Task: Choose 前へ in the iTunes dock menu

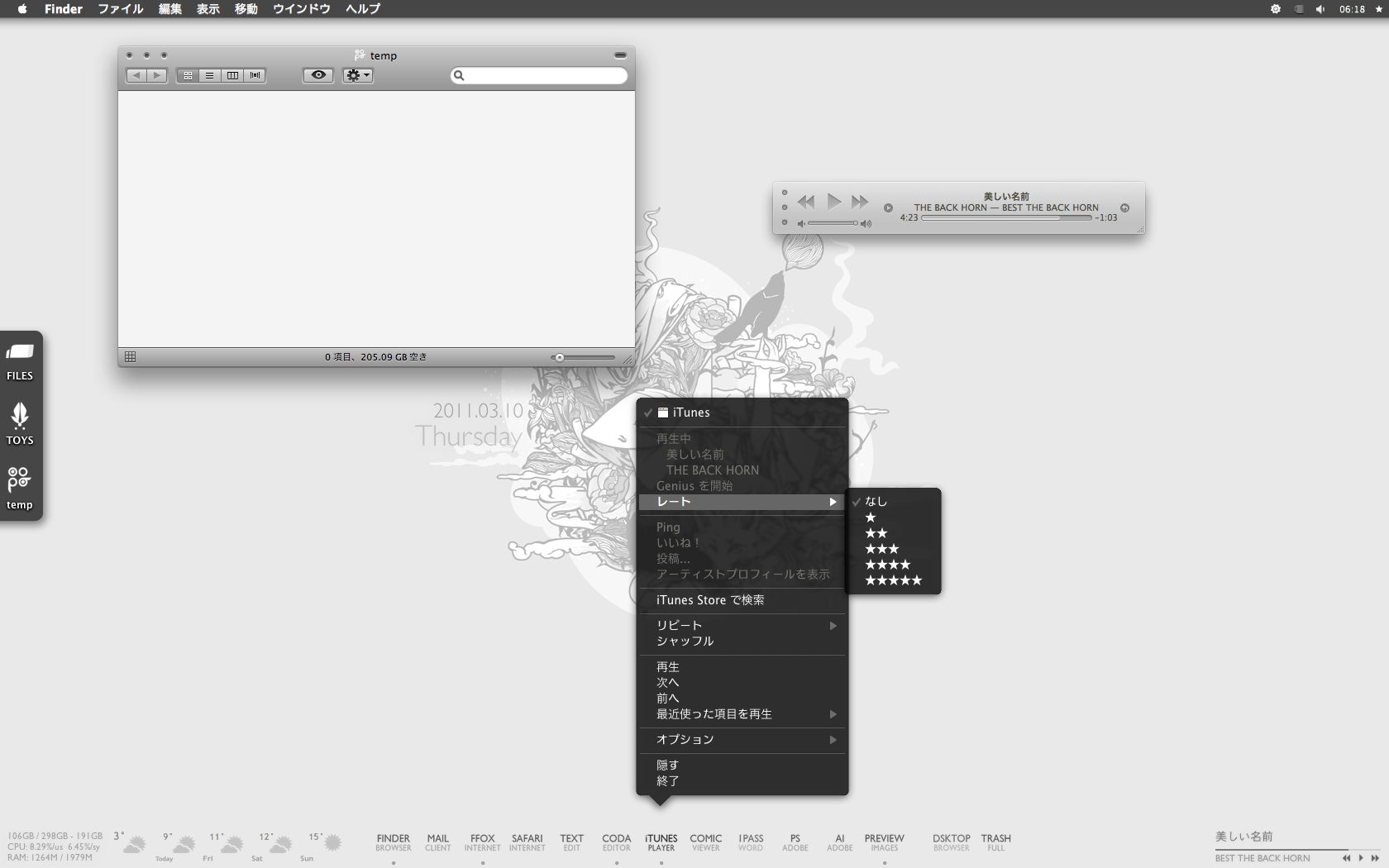Action: (x=742, y=699)
